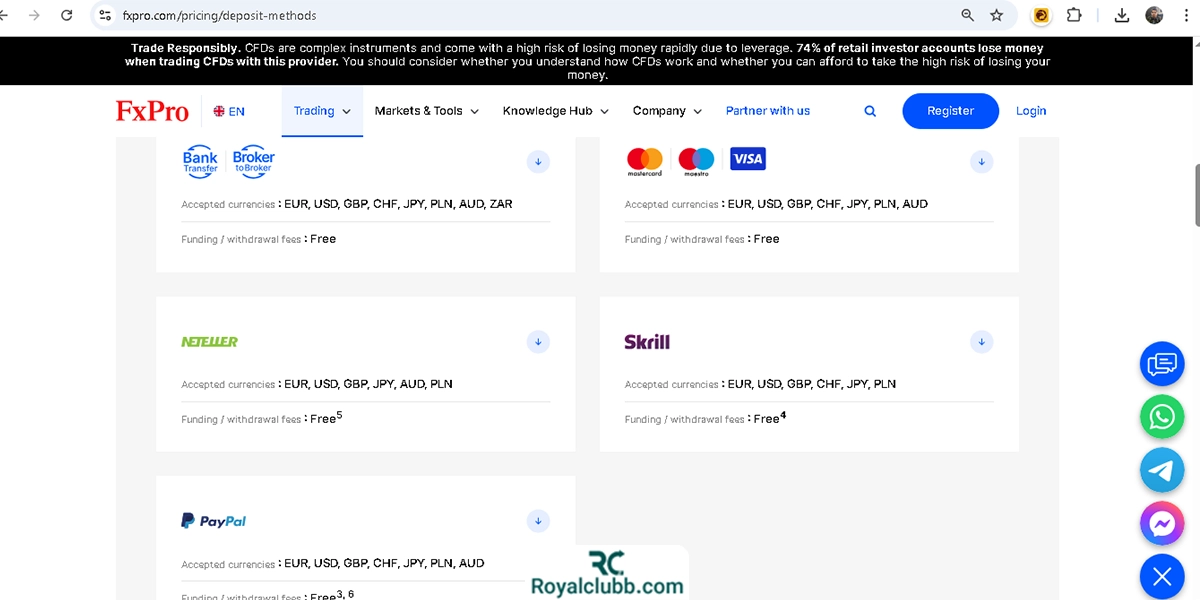This screenshot has height=600, width=1200.
Task: Open the browser downloads icon
Action: 1121,15
